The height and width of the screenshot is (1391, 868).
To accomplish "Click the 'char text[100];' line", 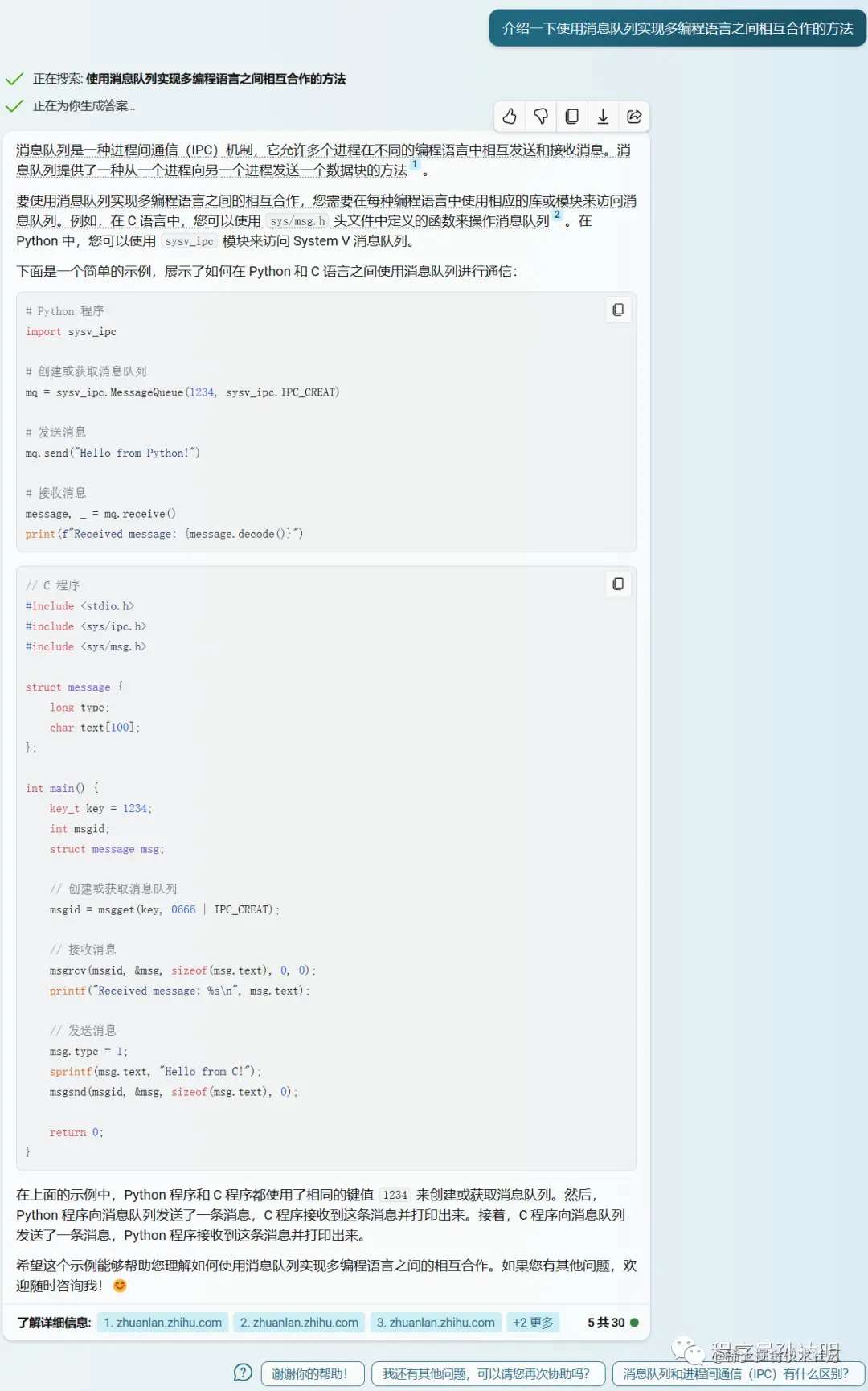I will (95, 728).
